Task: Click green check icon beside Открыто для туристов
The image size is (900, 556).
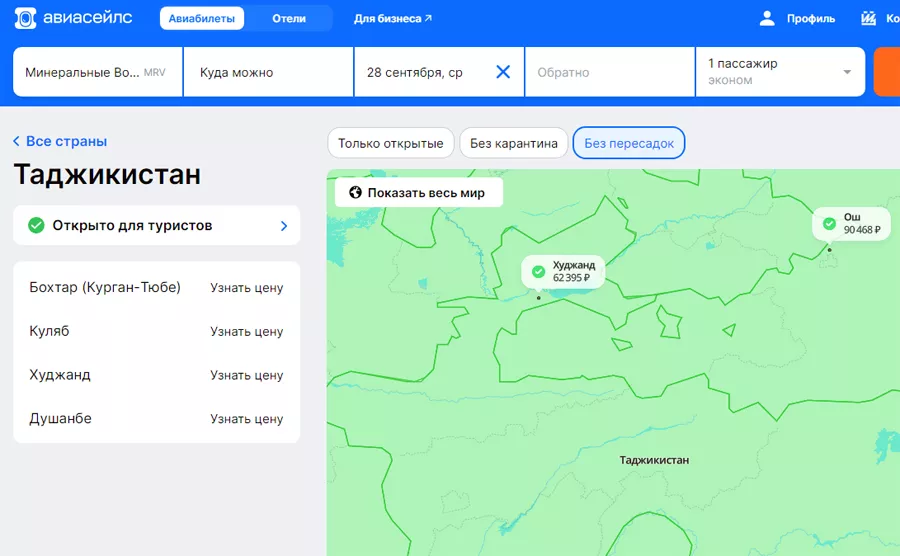Action: coord(36,225)
